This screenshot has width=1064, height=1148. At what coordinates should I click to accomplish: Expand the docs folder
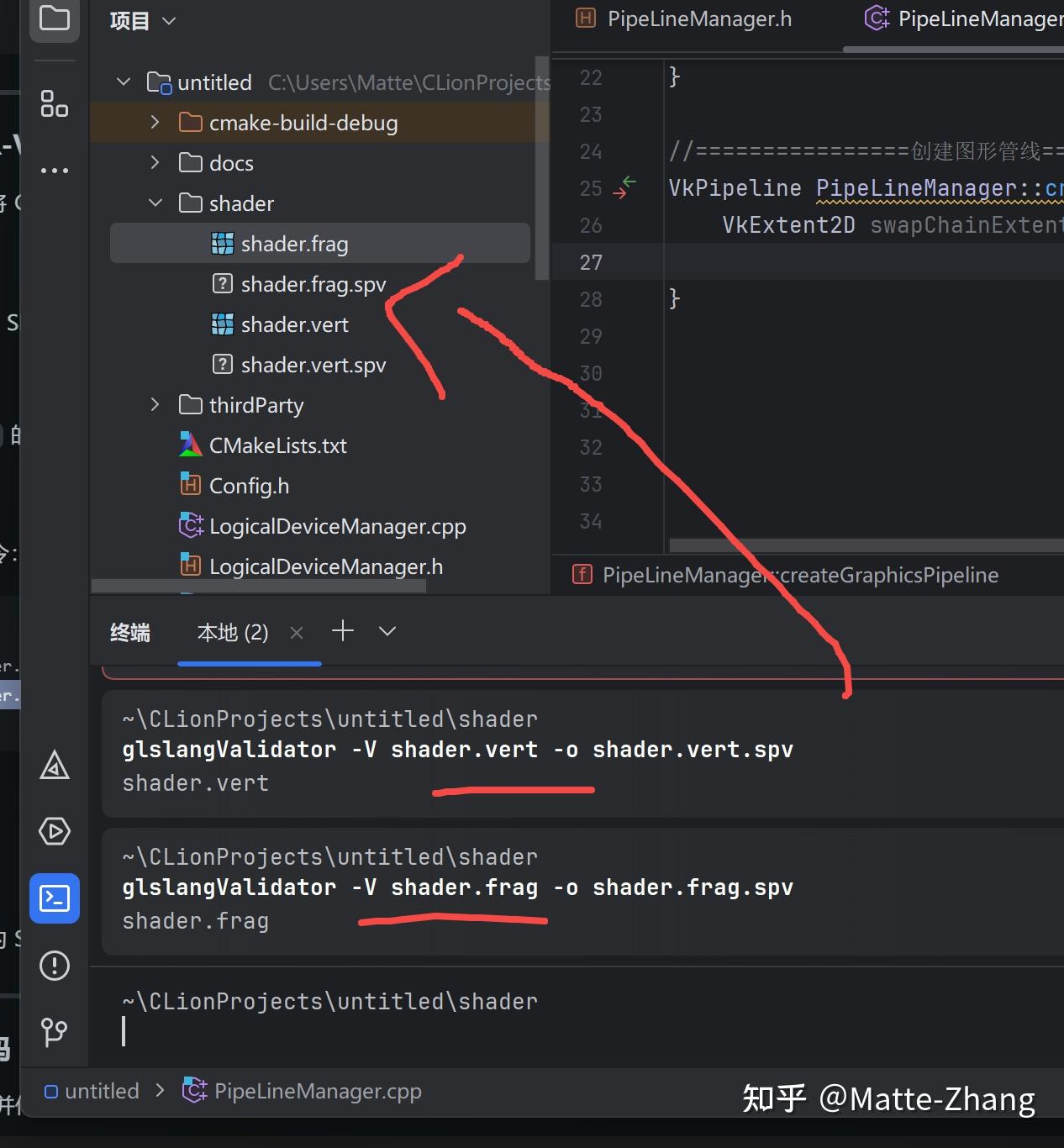pos(155,162)
